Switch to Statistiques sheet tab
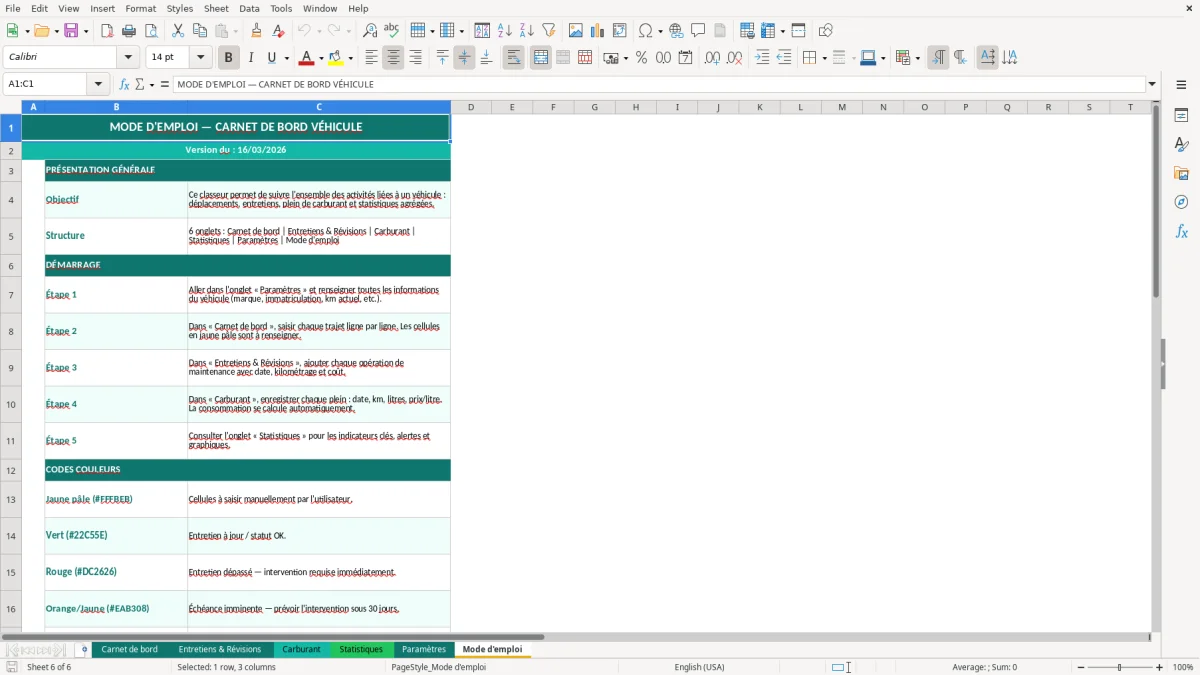1200x675 pixels. 361,649
